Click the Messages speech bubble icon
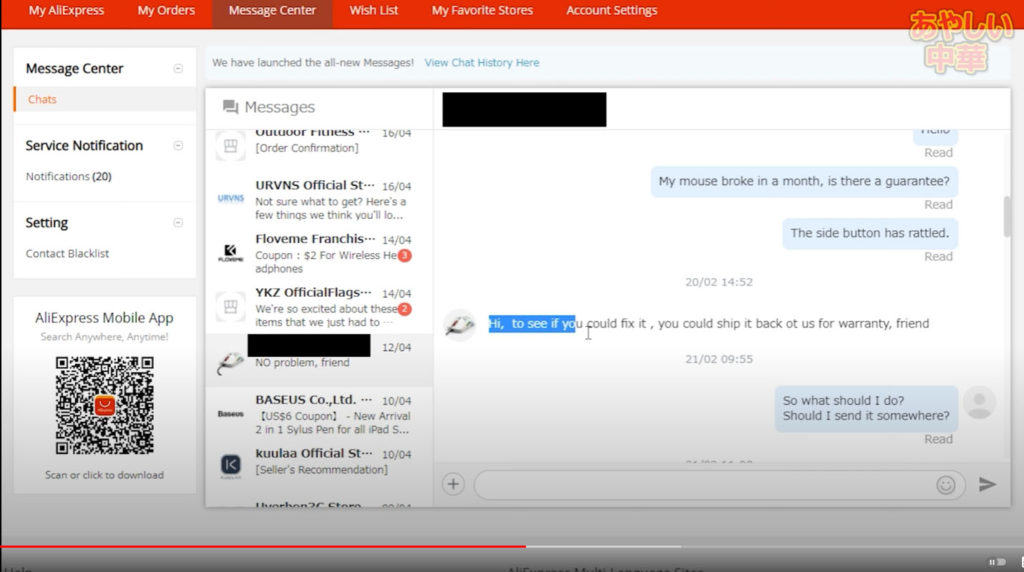 coord(231,107)
